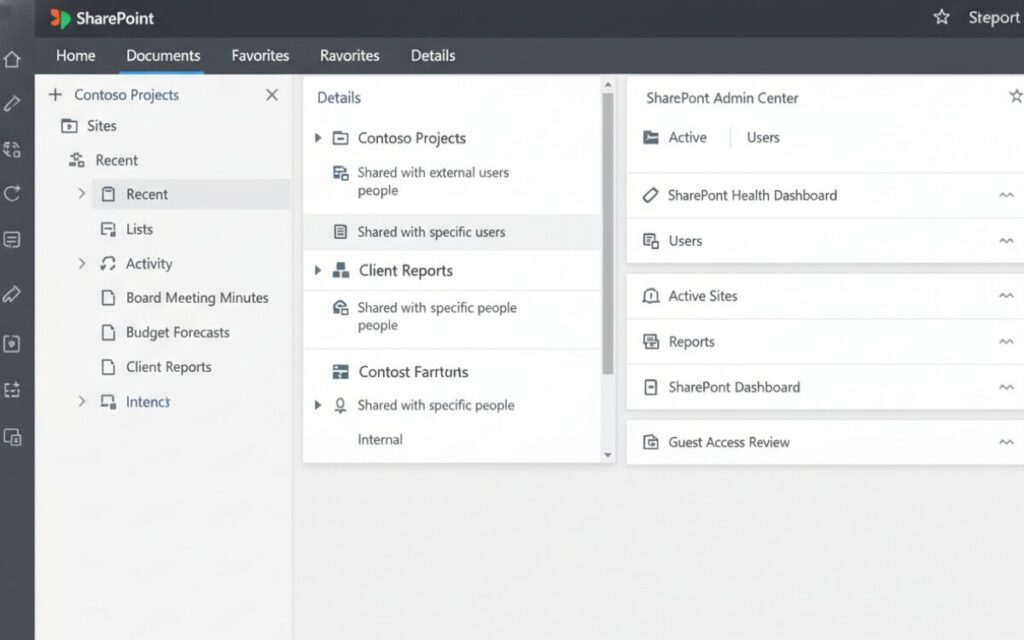Click the Users tab in Admin Center
The image size is (1024, 640).
coord(763,138)
